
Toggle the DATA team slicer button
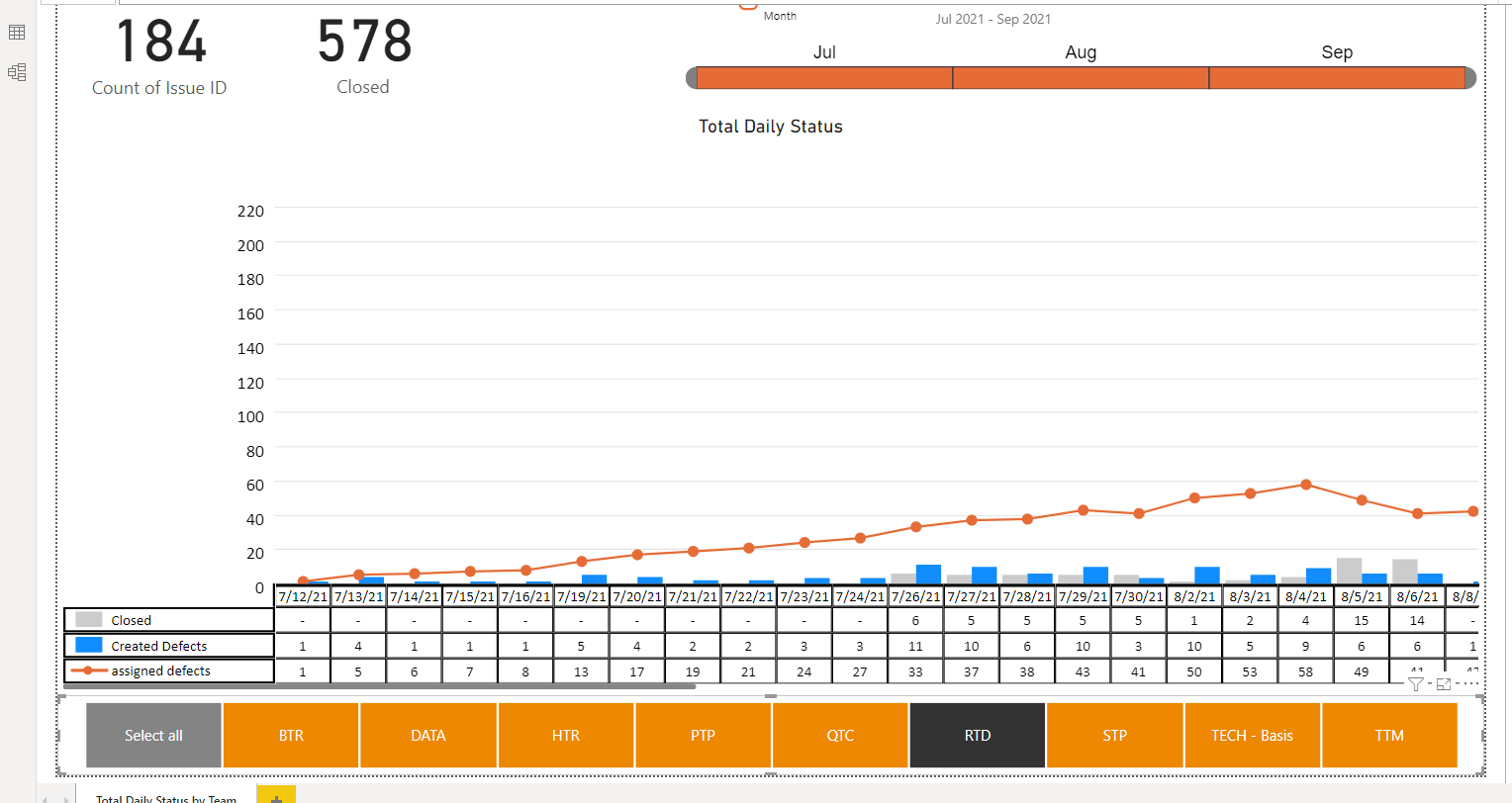click(x=428, y=735)
